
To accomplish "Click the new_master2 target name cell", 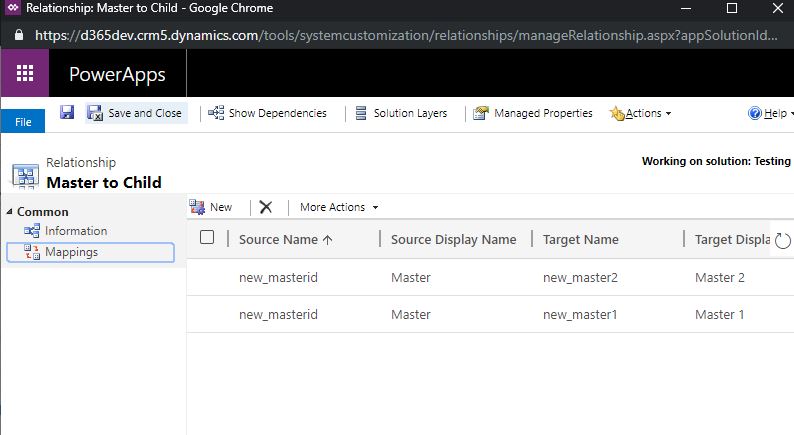I will 580,278.
